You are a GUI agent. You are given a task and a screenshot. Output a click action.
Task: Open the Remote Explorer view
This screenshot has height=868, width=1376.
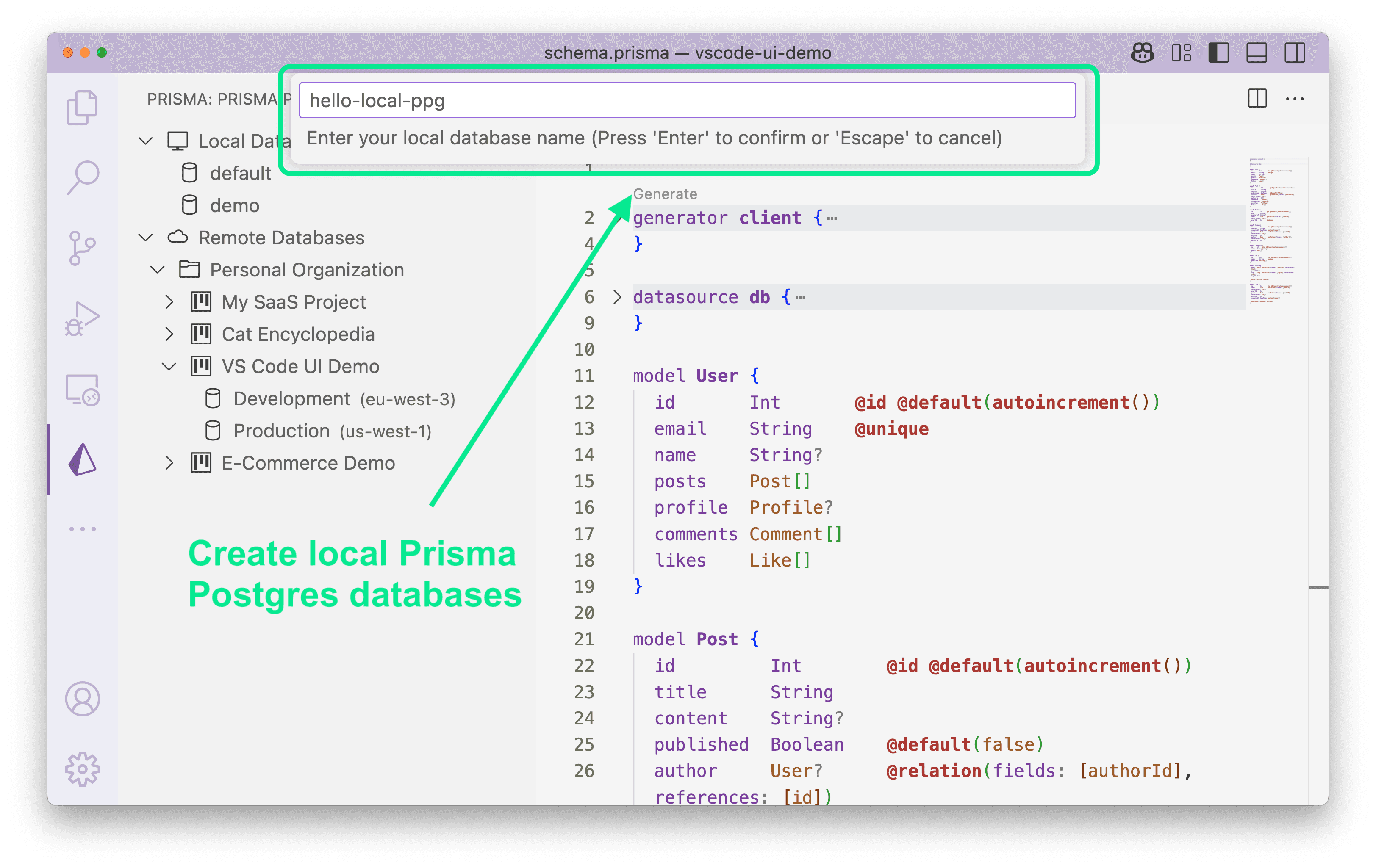82,389
